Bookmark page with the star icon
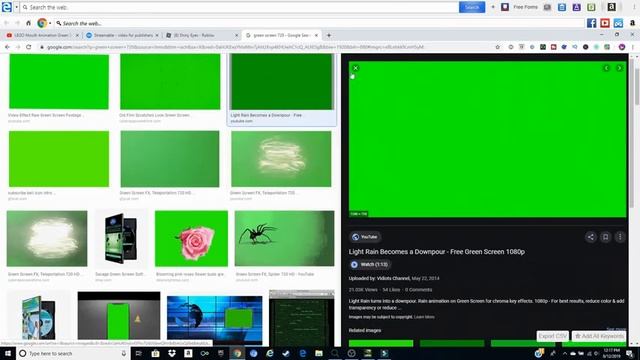Viewport: 640px width, 360px height. [498, 47]
